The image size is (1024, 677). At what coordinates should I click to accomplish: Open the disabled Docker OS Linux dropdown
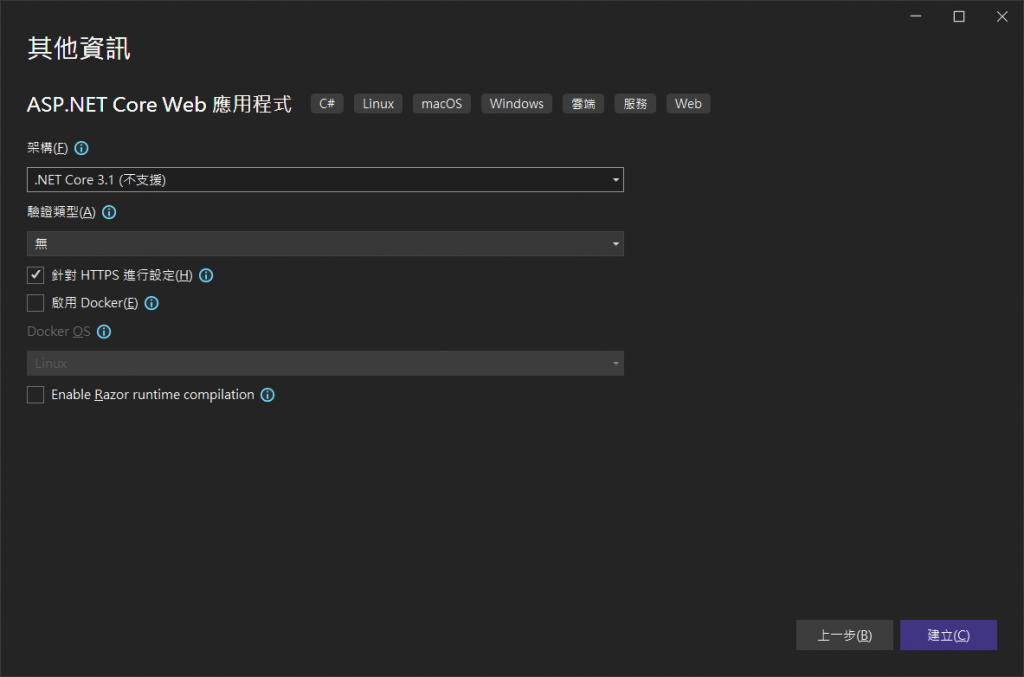pyautogui.click(x=325, y=363)
